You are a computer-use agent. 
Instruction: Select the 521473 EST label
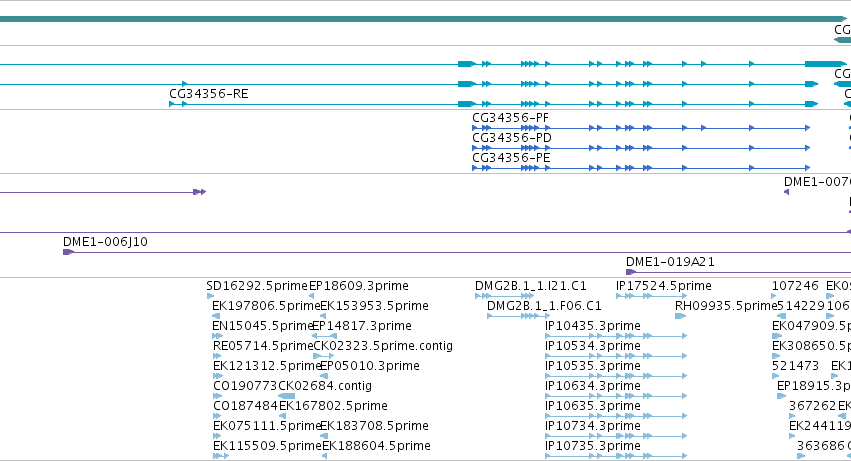coord(795,367)
